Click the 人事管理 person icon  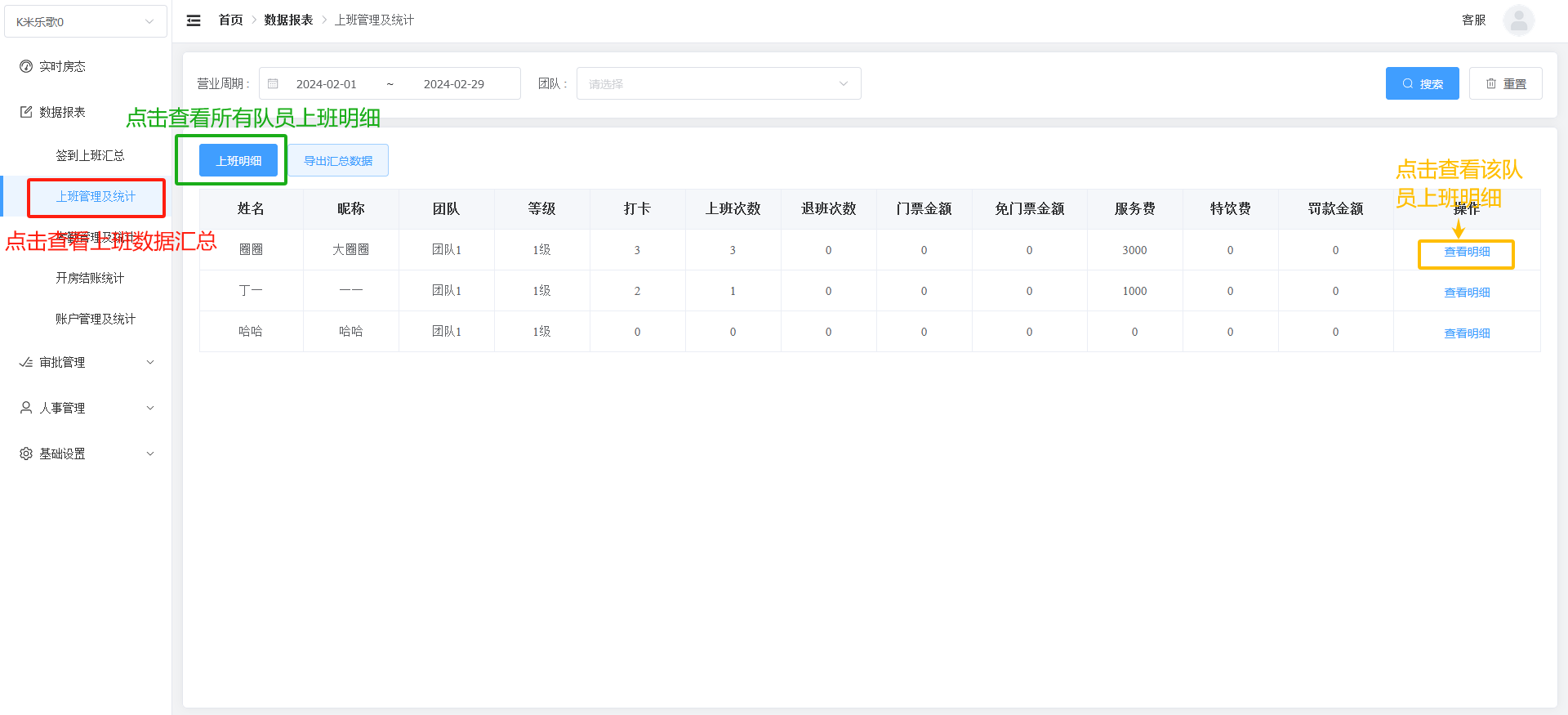pos(26,408)
